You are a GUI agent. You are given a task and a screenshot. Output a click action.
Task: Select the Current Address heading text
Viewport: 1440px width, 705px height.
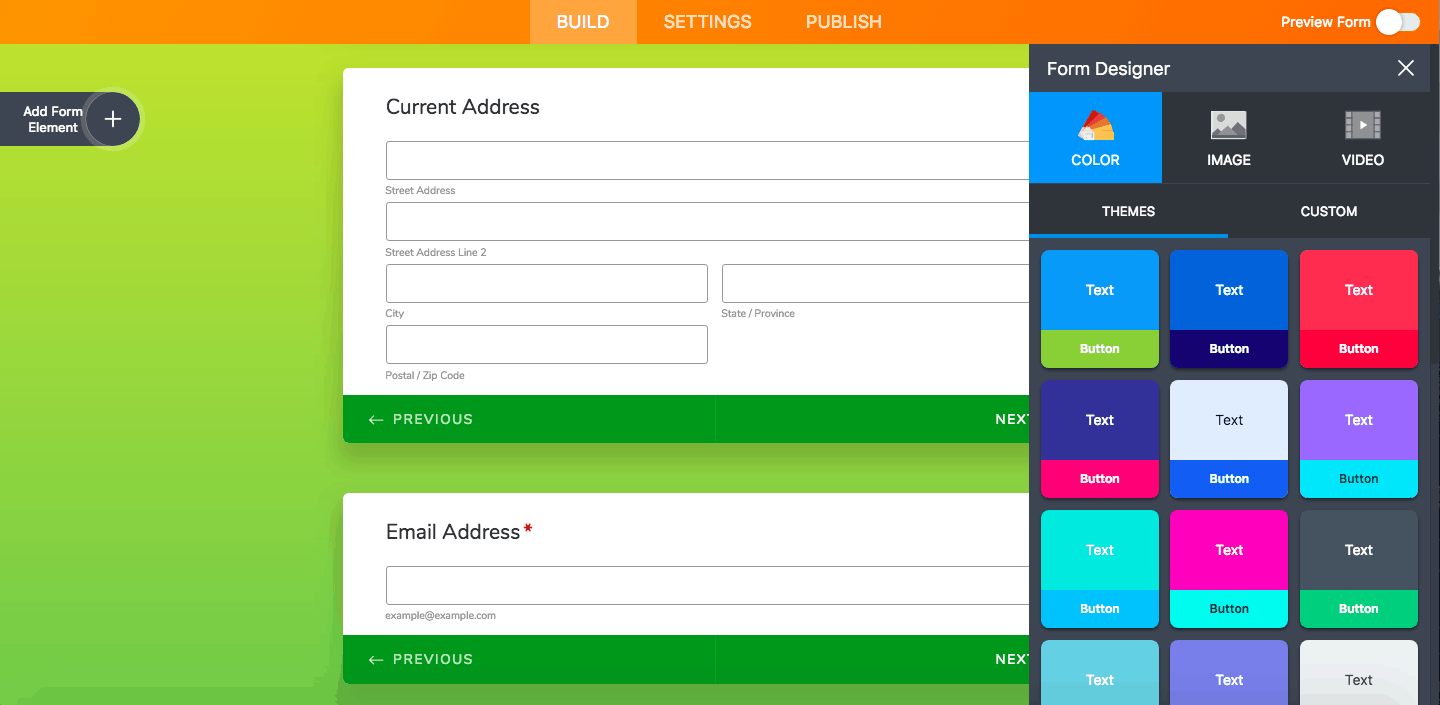pyautogui.click(x=463, y=107)
